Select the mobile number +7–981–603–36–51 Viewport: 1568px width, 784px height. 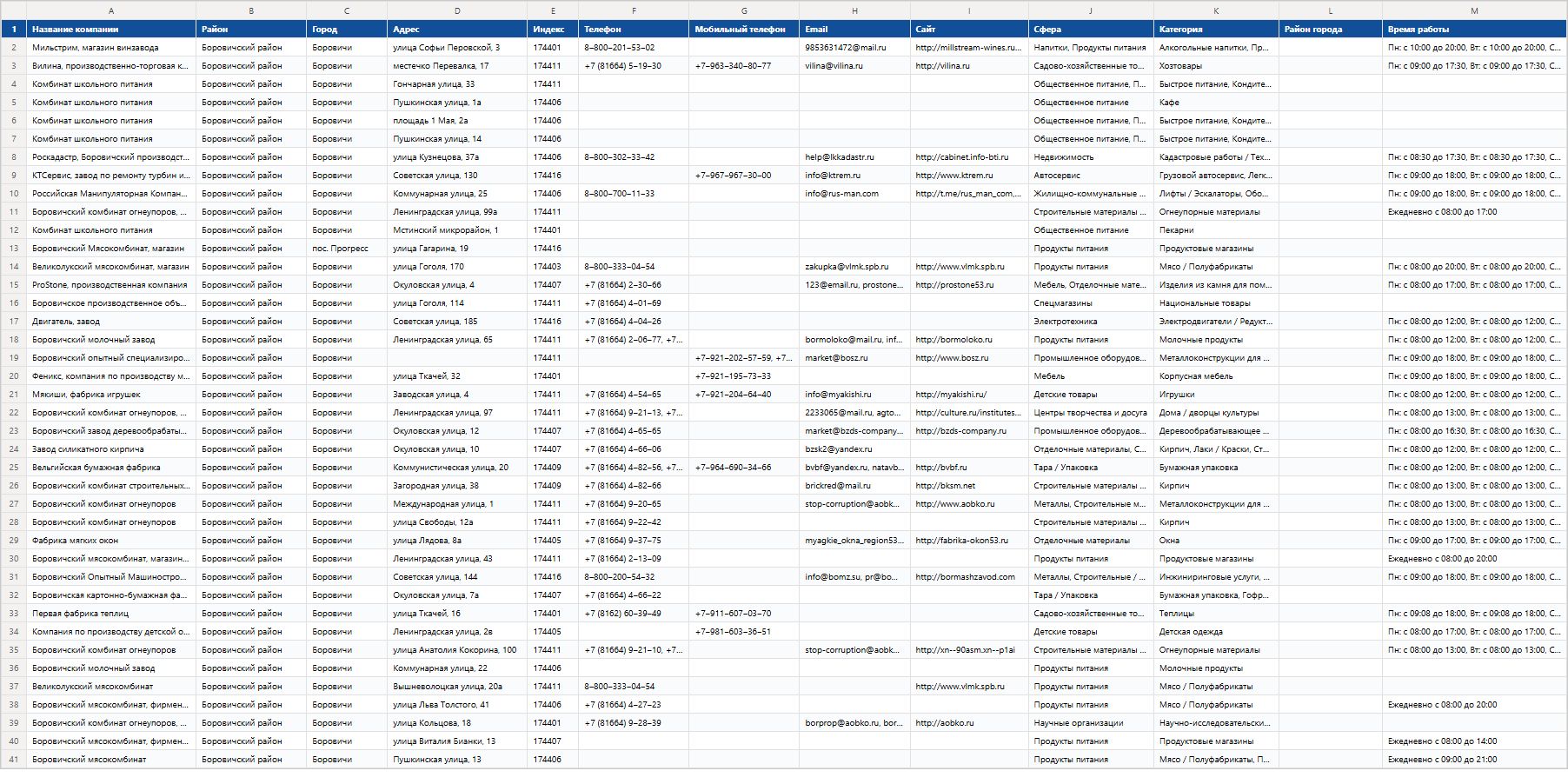click(744, 632)
